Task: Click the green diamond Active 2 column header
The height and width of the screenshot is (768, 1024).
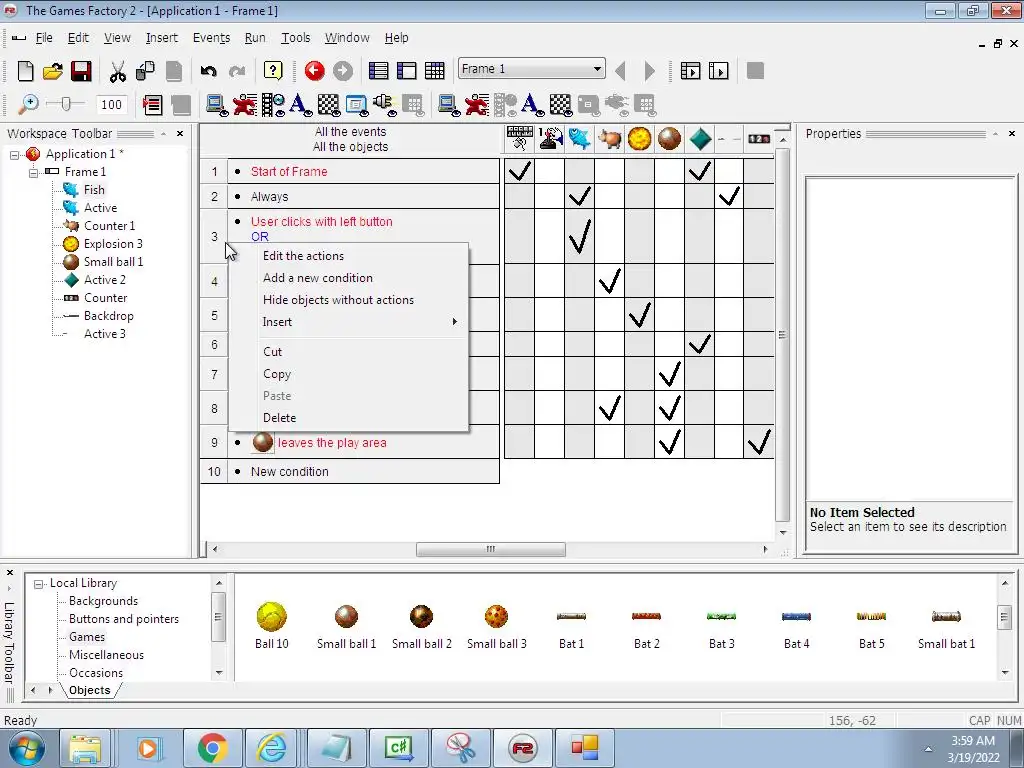Action: [x=699, y=138]
